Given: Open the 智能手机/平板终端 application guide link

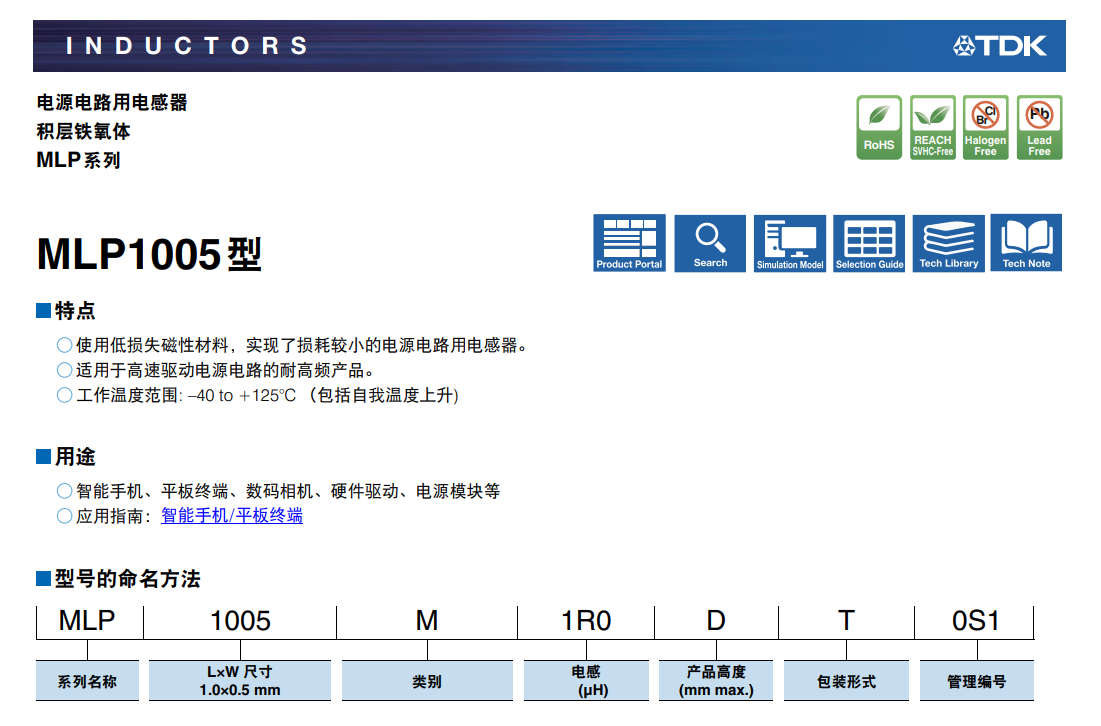Looking at the screenshot, I should click(232, 516).
